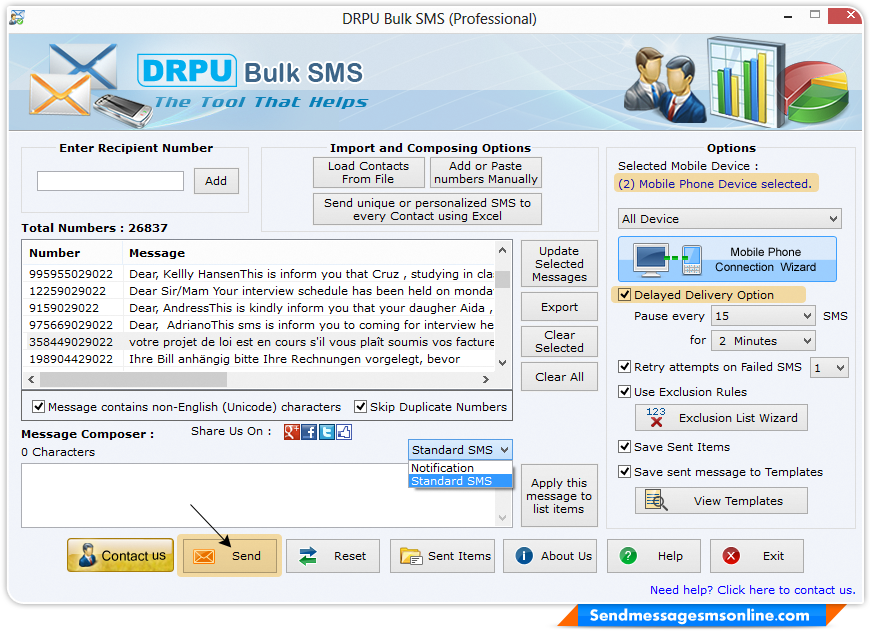This screenshot has height=631, width=870.
Task: Select Notification from the dropdown list
Action: (460, 468)
